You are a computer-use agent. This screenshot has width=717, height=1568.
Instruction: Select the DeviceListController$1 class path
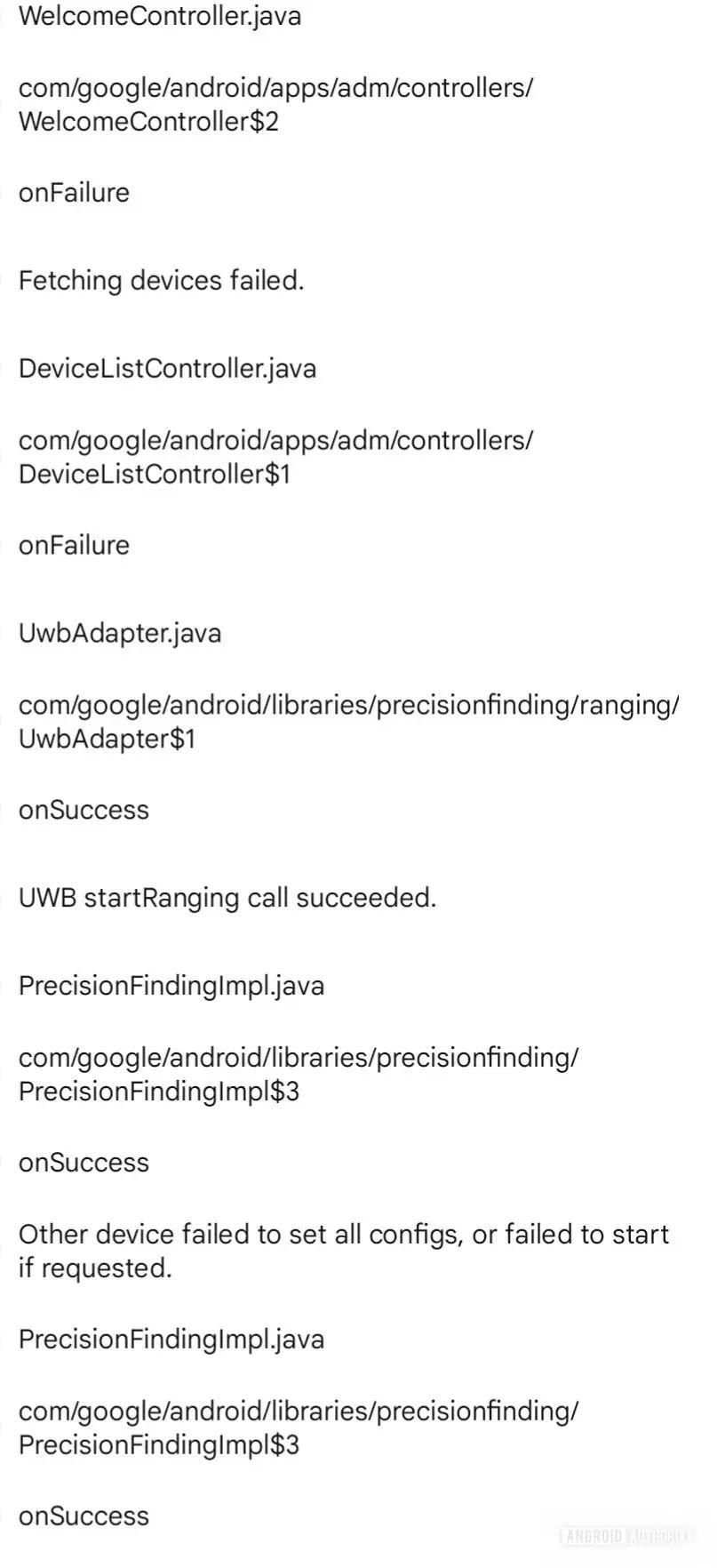275,457
